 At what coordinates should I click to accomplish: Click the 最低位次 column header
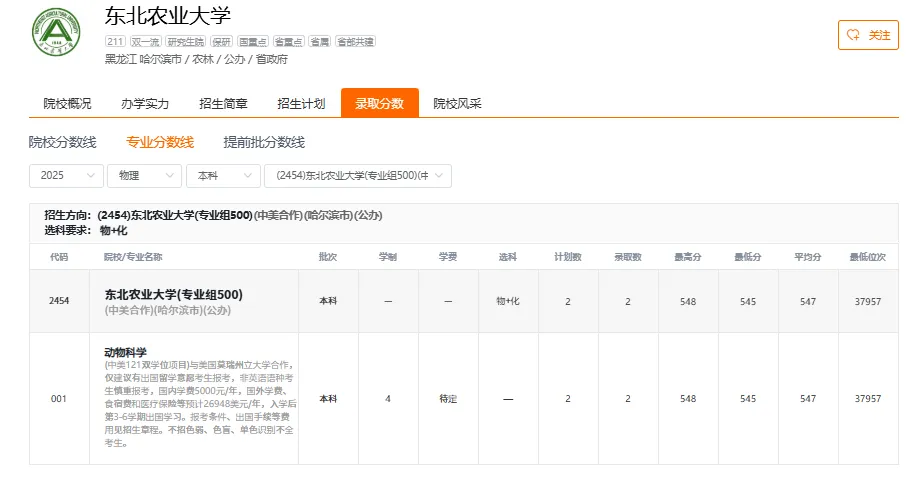tap(868, 256)
